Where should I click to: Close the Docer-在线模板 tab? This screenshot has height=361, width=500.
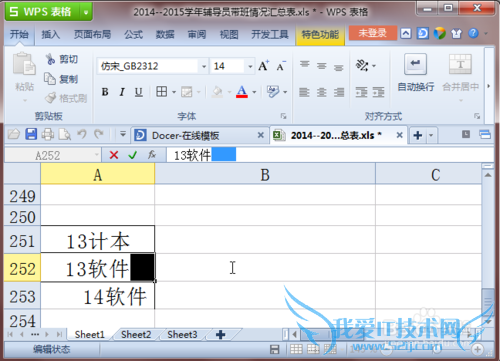pyautogui.click(x=261, y=135)
